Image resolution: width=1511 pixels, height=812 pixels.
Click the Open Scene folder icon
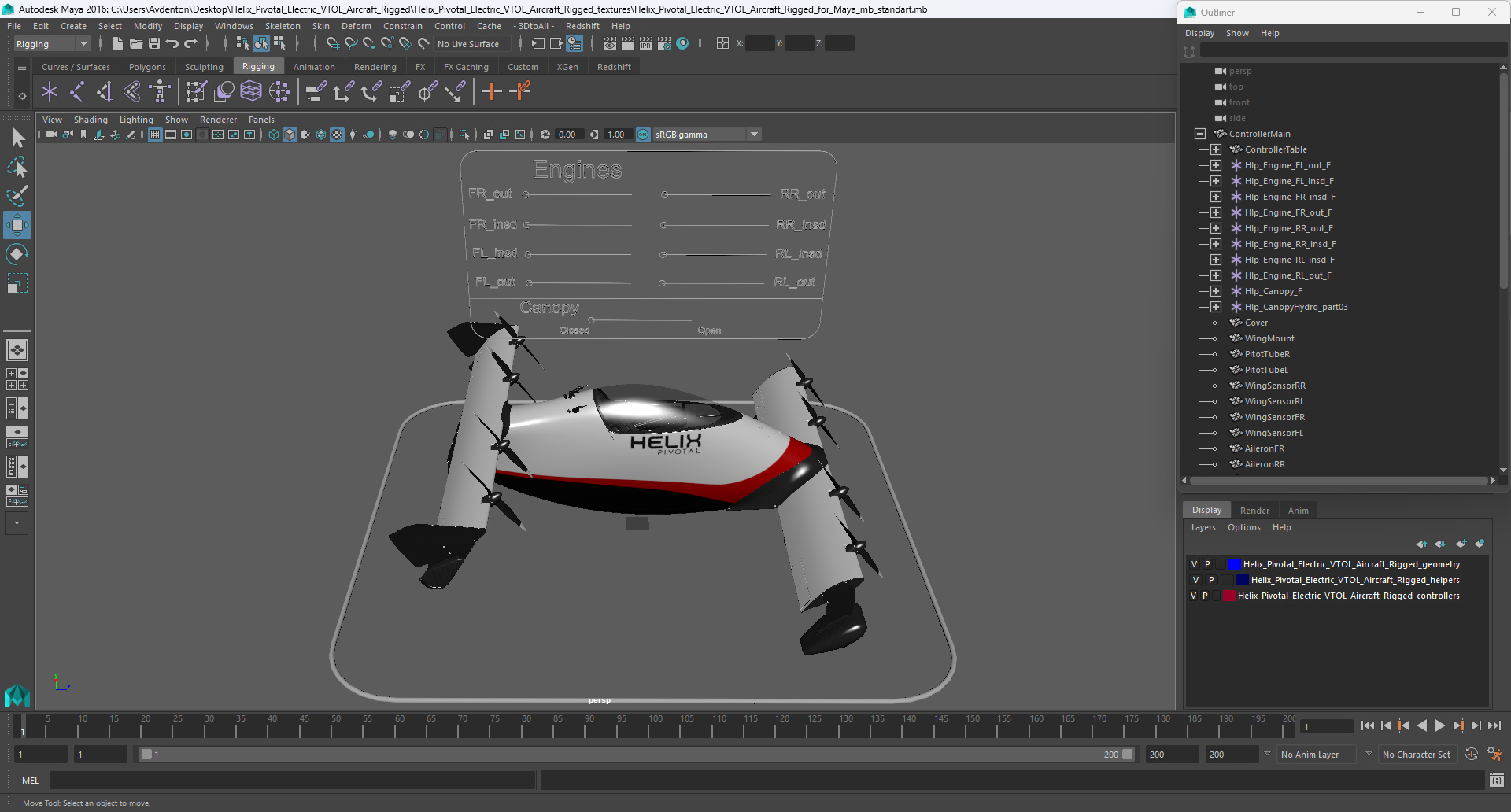pyautogui.click(x=135, y=44)
